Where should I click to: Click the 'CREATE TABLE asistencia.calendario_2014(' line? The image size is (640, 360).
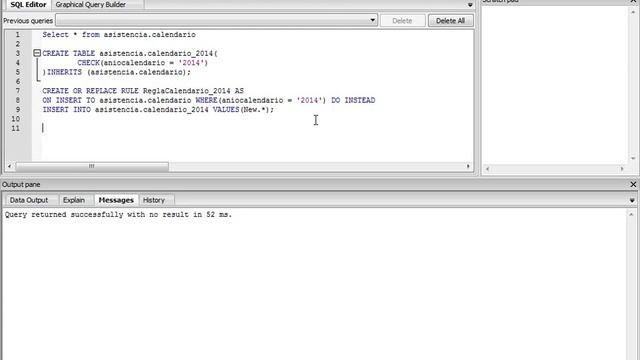click(x=130, y=53)
